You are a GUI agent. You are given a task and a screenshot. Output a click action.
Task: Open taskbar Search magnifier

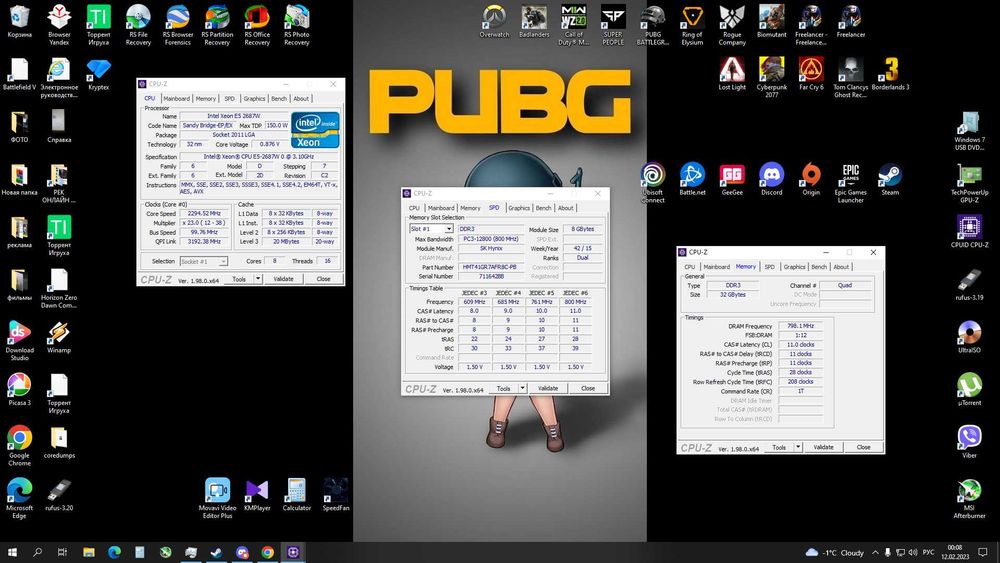pos(37,552)
